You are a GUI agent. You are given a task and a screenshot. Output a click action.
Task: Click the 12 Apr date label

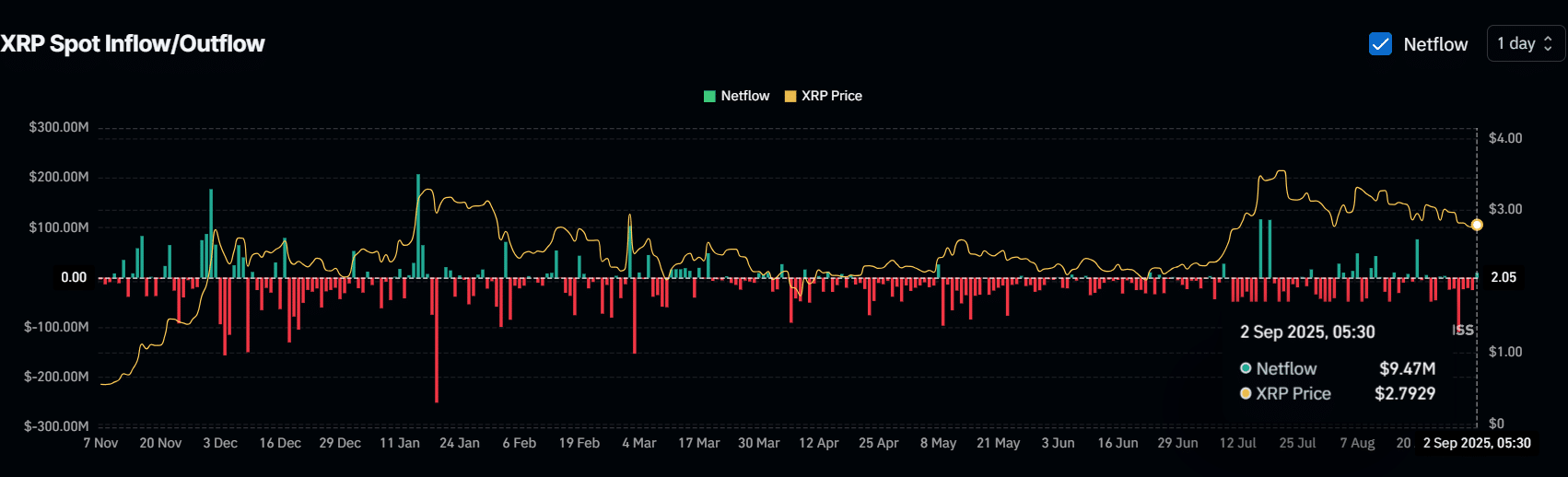click(819, 443)
